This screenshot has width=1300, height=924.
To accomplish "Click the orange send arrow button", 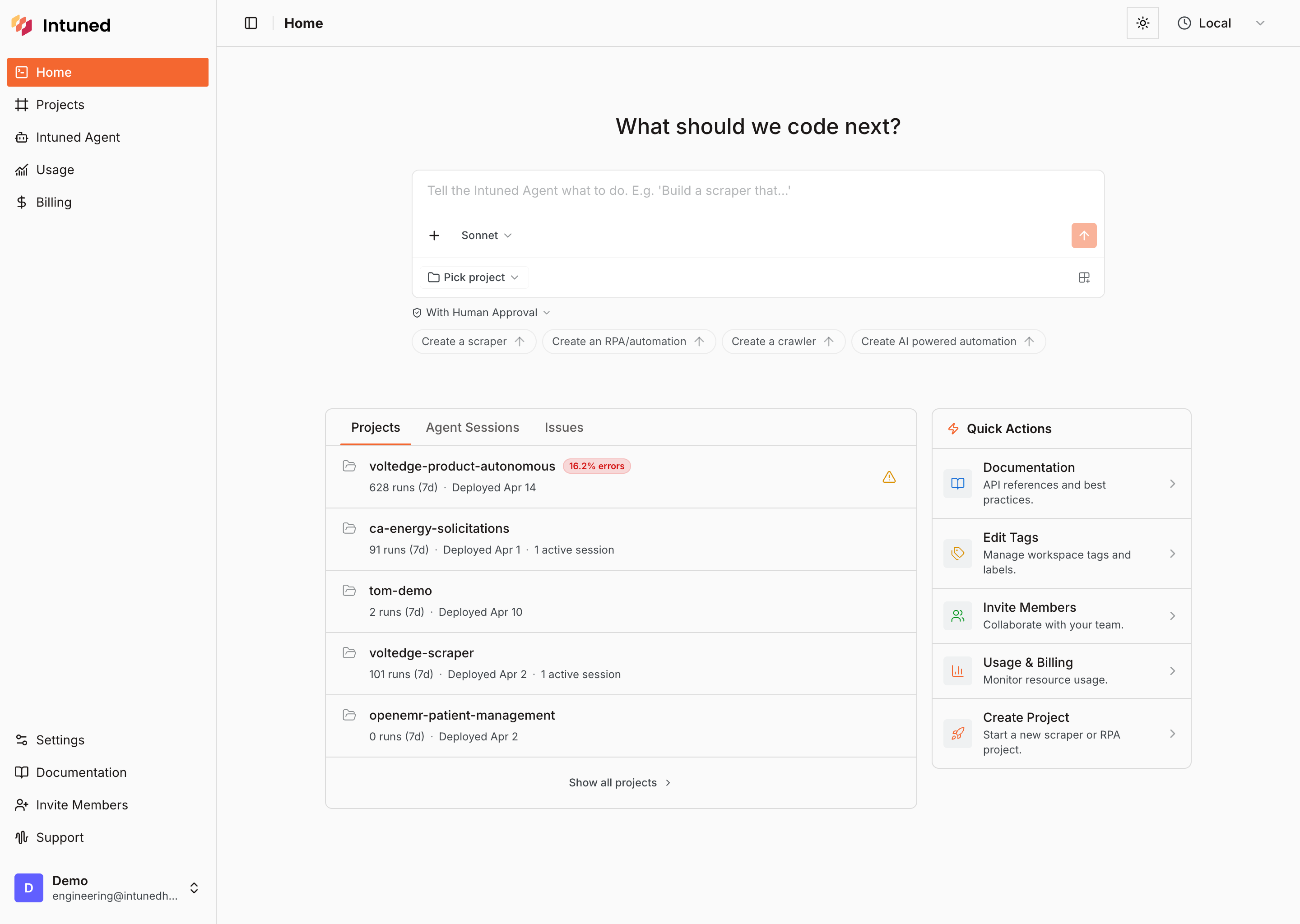I will pyautogui.click(x=1083, y=236).
